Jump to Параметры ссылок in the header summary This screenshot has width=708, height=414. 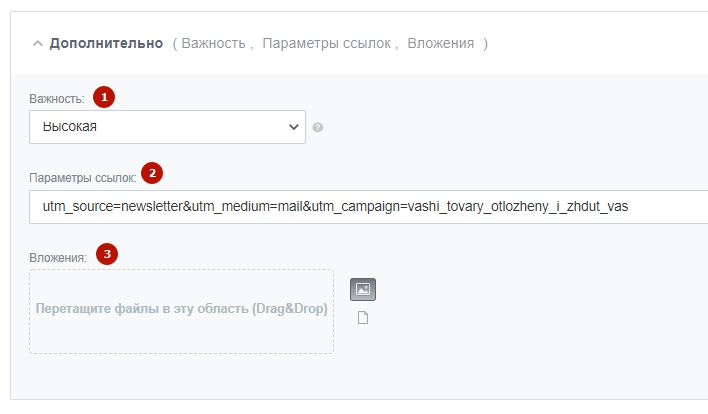[326, 43]
